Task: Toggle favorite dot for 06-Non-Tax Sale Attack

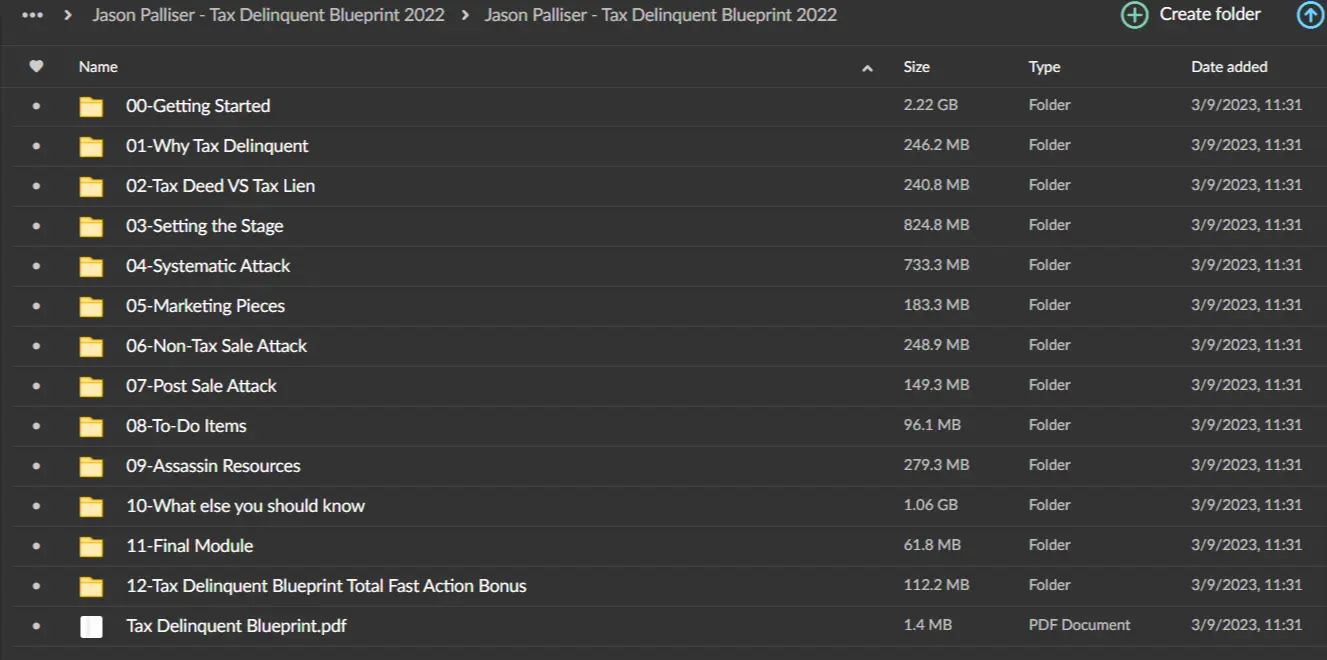Action: (x=37, y=346)
